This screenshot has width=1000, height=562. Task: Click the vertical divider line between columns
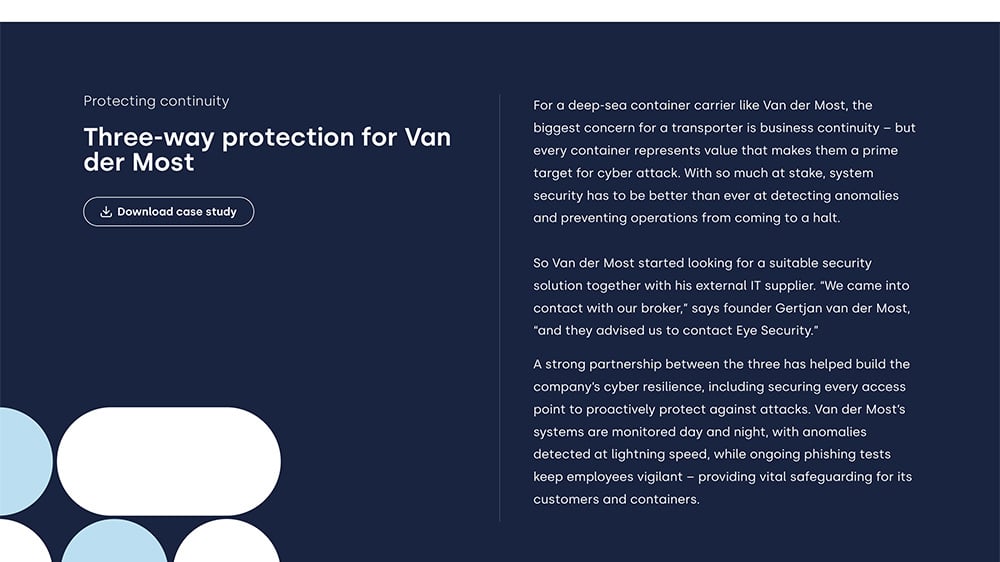pyautogui.click(x=500, y=308)
